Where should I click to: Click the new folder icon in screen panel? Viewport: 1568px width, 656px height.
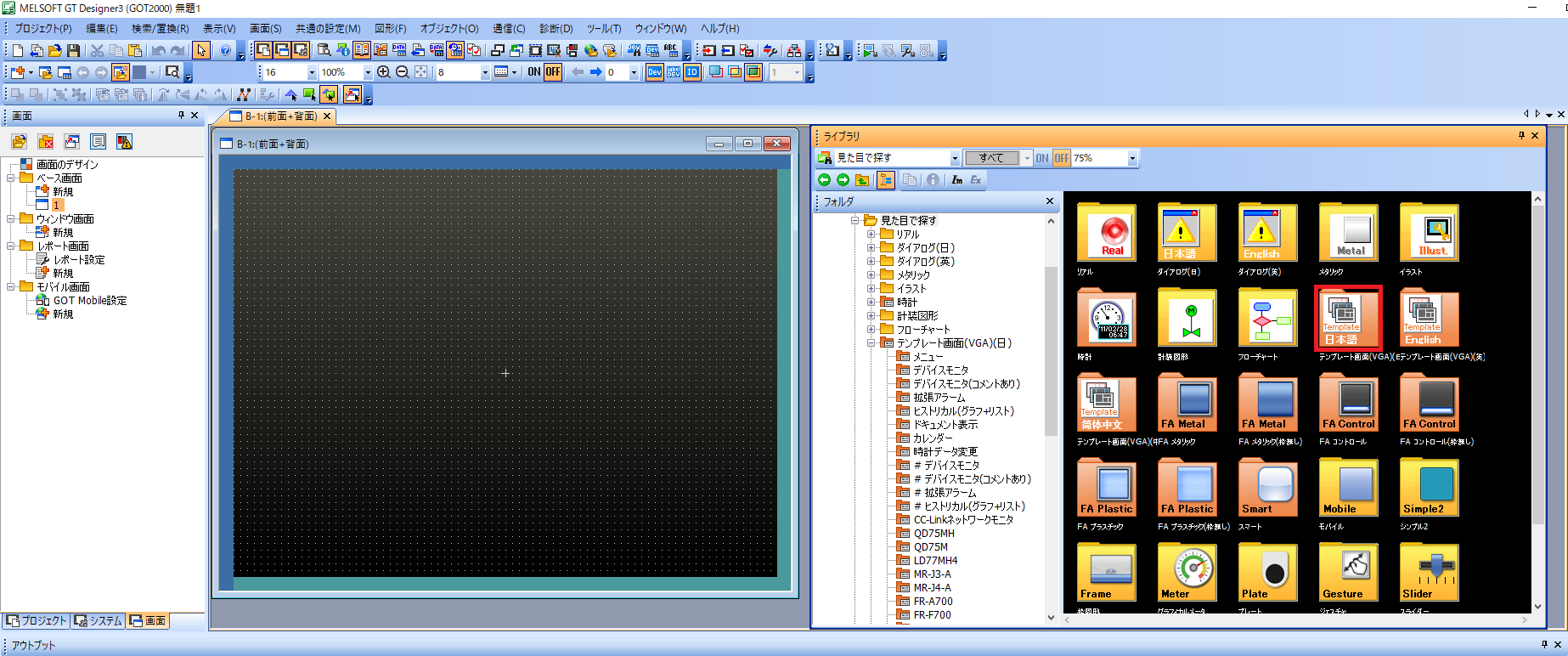pyautogui.click(x=19, y=142)
